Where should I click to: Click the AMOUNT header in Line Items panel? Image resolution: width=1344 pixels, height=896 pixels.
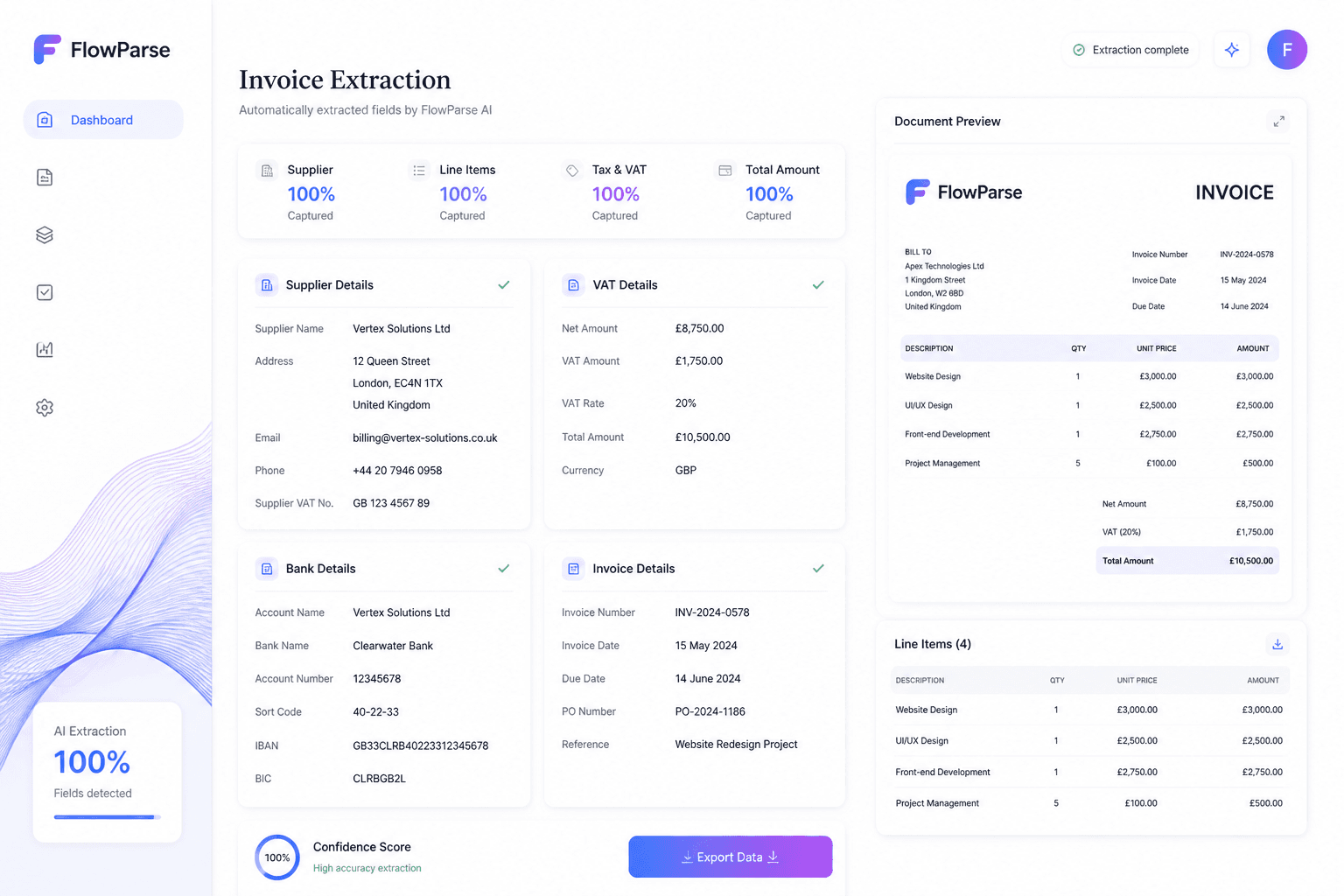(x=1263, y=681)
